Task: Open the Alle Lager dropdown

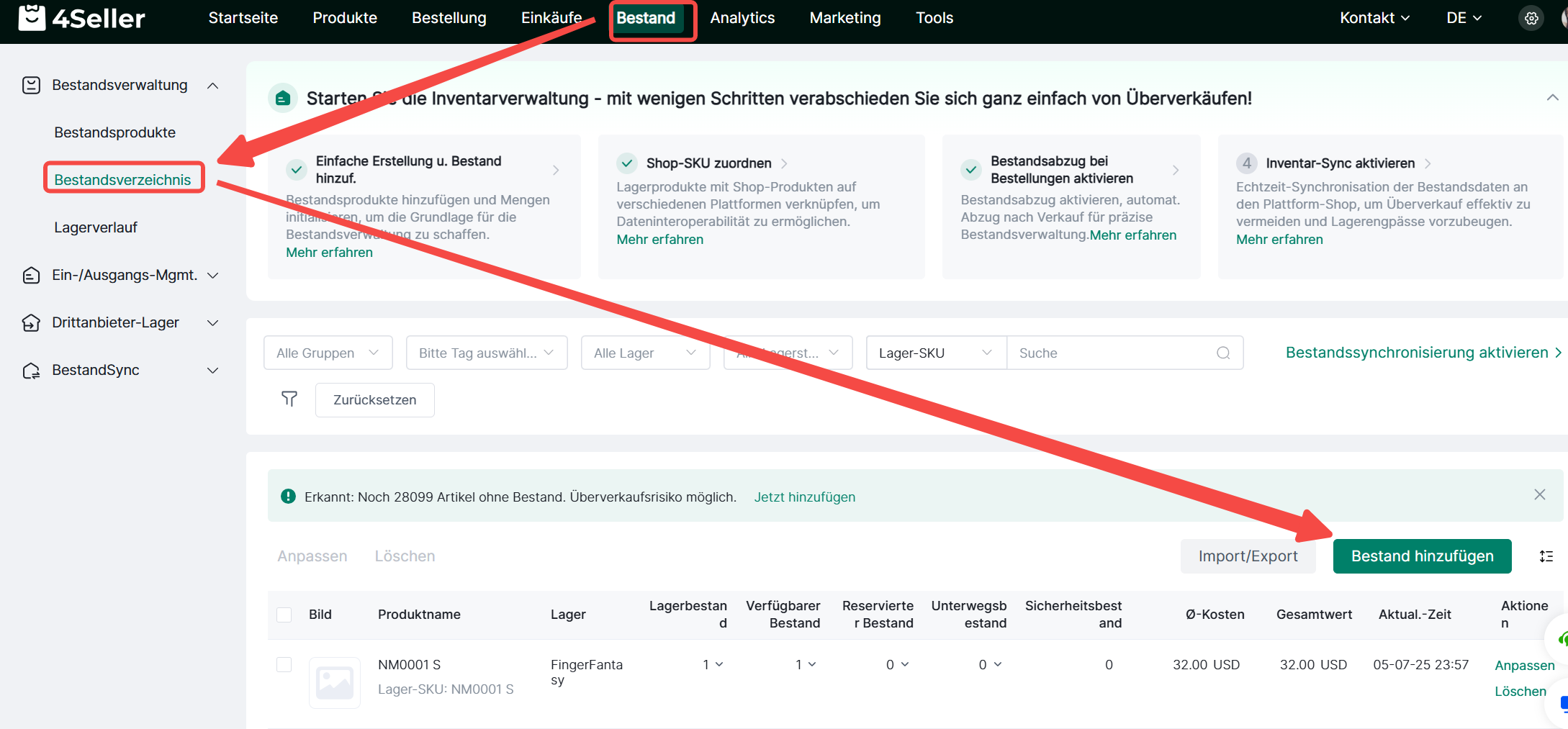Action: coord(645,353)
